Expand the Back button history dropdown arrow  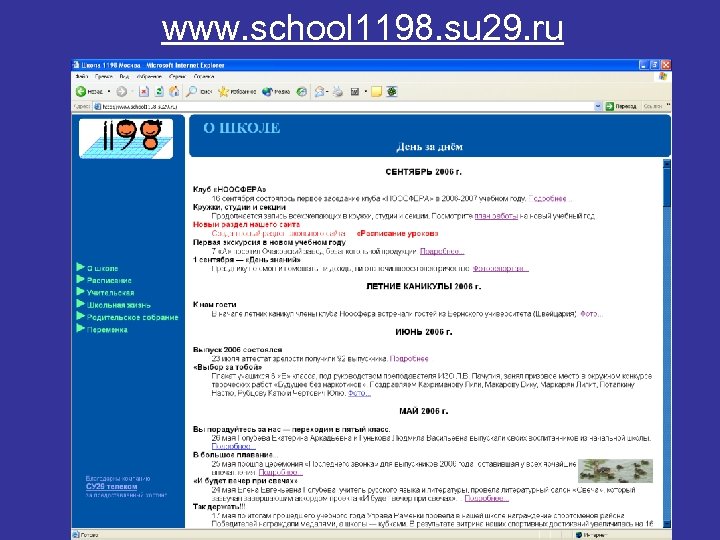point(109,92)
